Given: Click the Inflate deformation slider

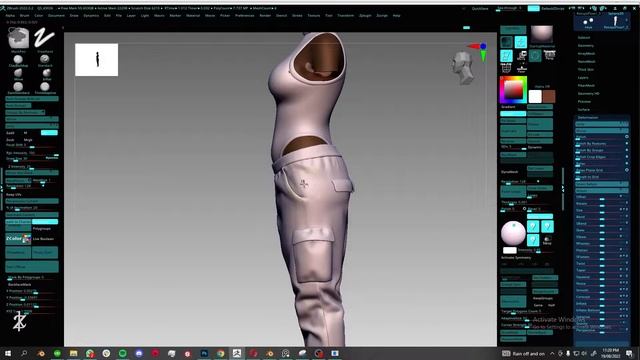Looking at the screenshot, I should point(601,303).
